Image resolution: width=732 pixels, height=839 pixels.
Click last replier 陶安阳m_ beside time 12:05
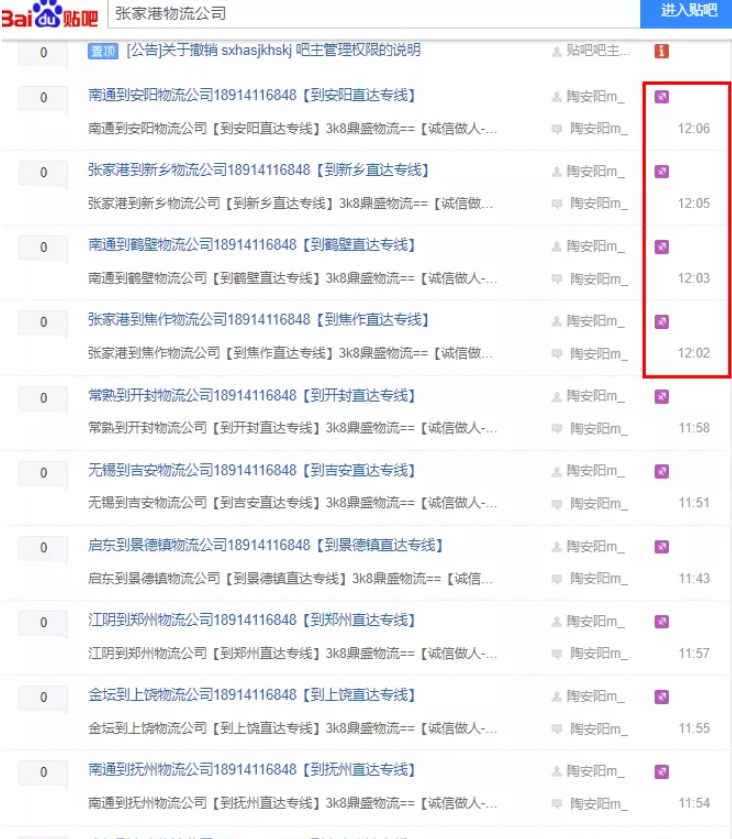[599, 204]
